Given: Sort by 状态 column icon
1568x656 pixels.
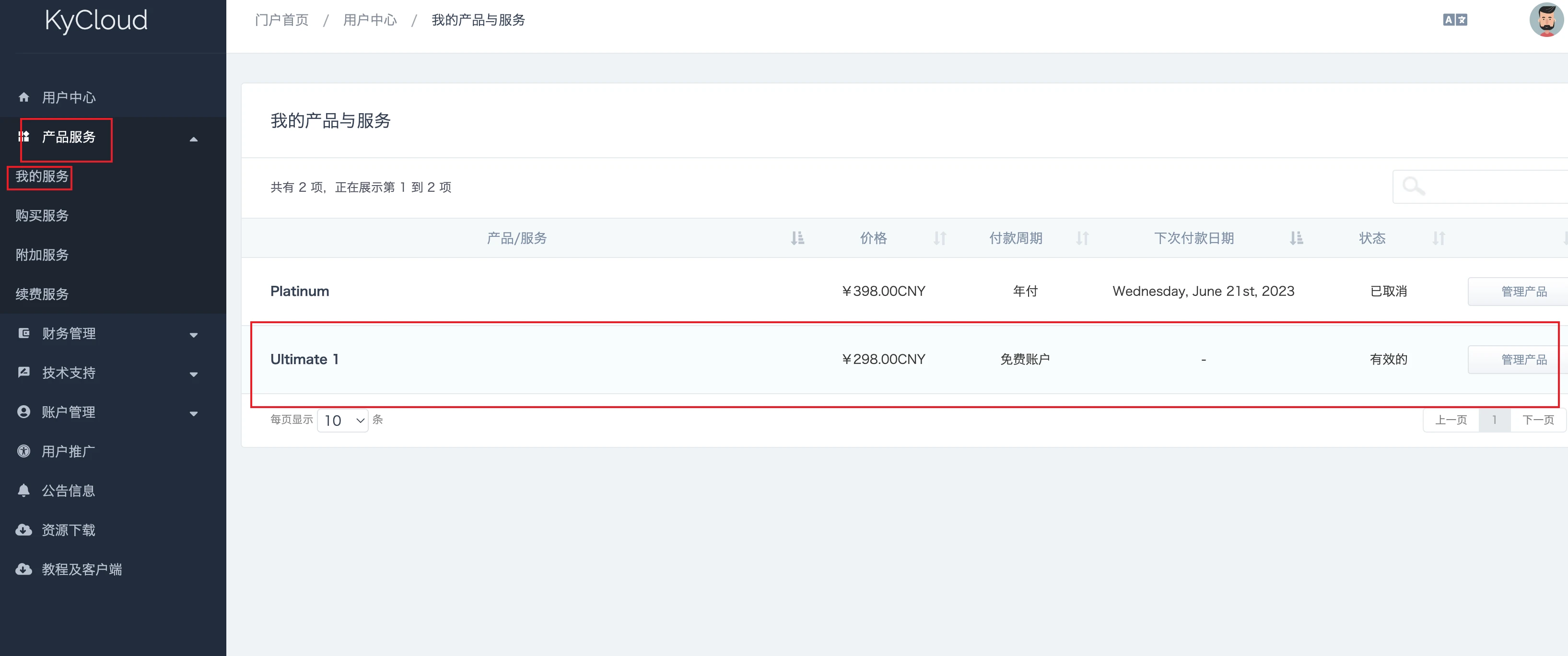Looking at the screenshot, I should coord(1439,238).
